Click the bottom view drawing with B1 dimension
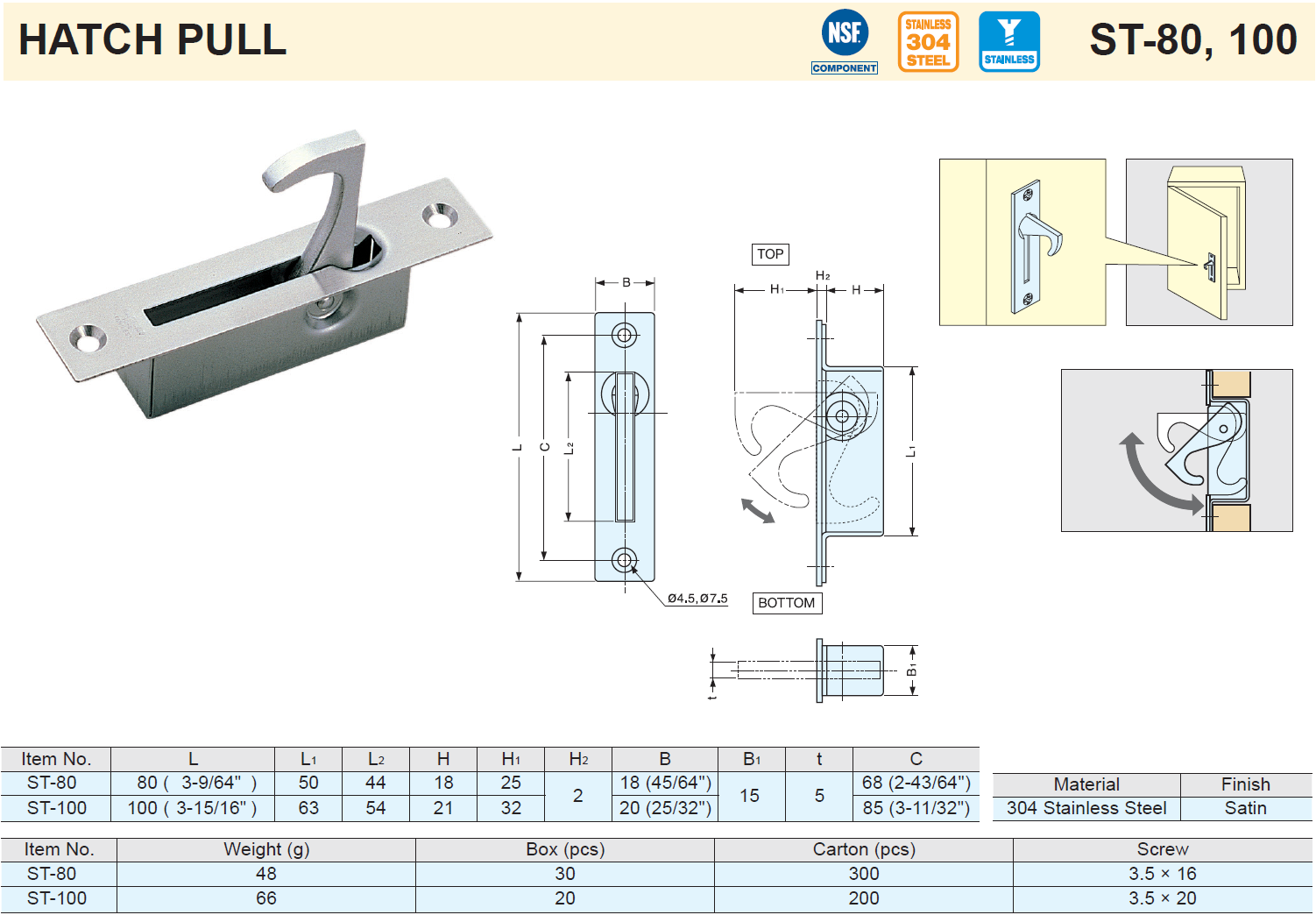 tap(813, 670)
